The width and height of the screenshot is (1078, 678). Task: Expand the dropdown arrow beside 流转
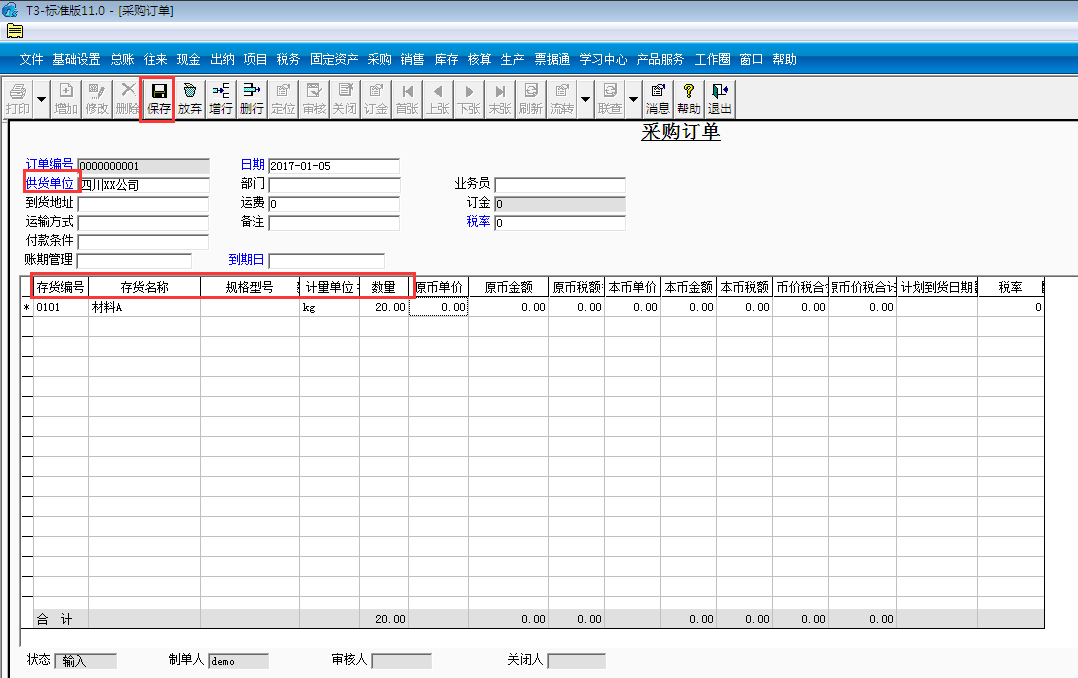point(585,99)
